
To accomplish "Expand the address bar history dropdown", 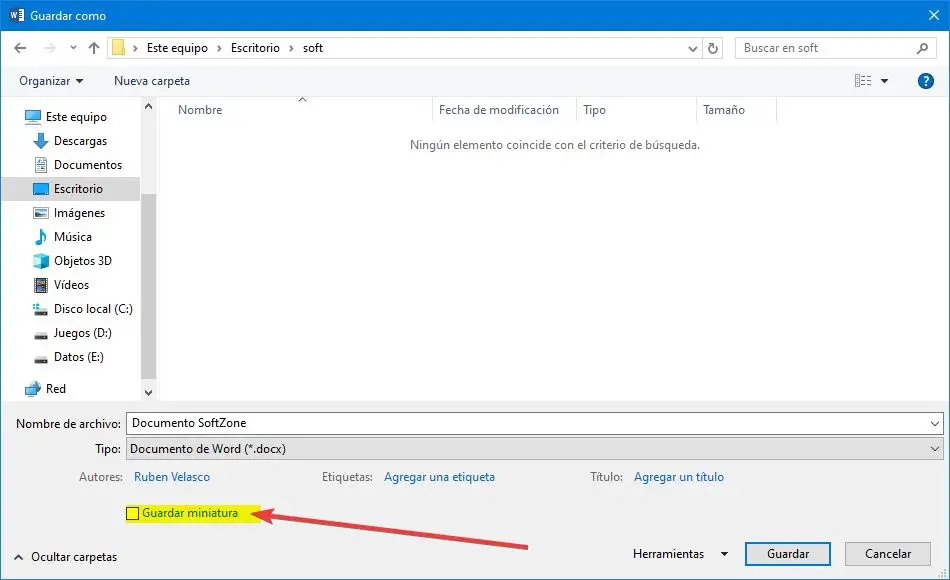I will (693, 48).
